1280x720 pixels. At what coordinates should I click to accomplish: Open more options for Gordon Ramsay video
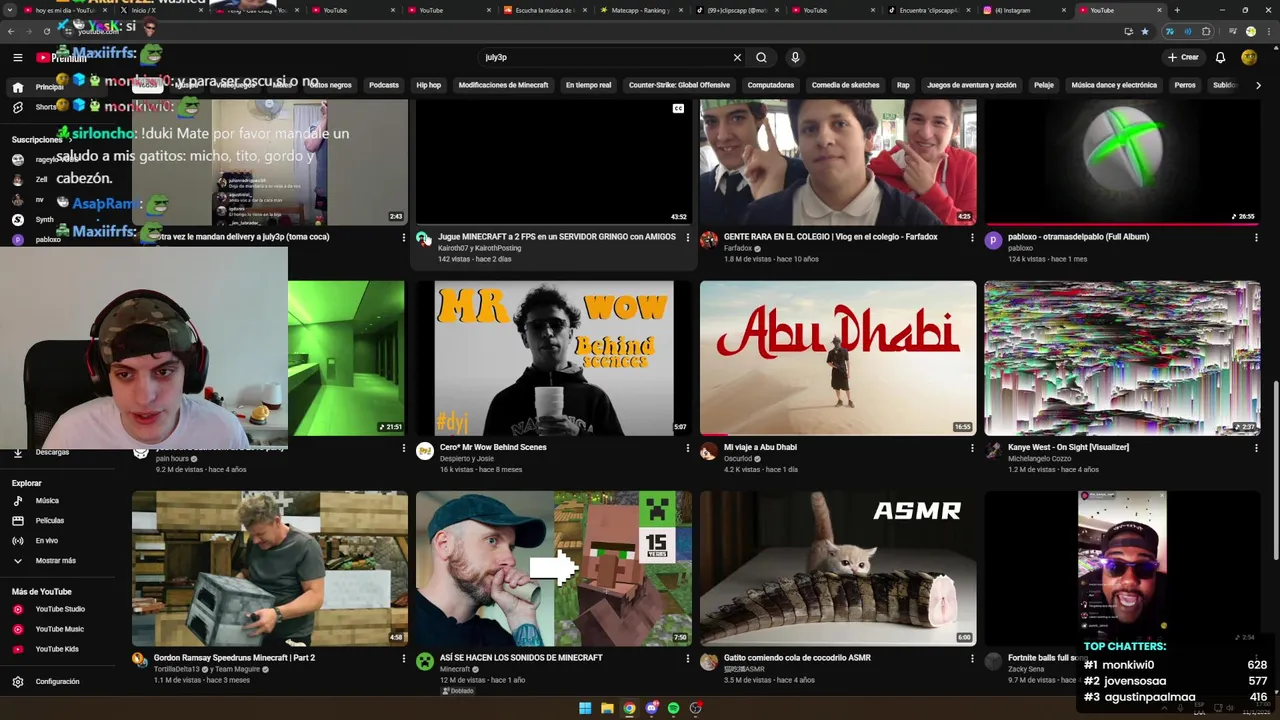pos(403,658)
